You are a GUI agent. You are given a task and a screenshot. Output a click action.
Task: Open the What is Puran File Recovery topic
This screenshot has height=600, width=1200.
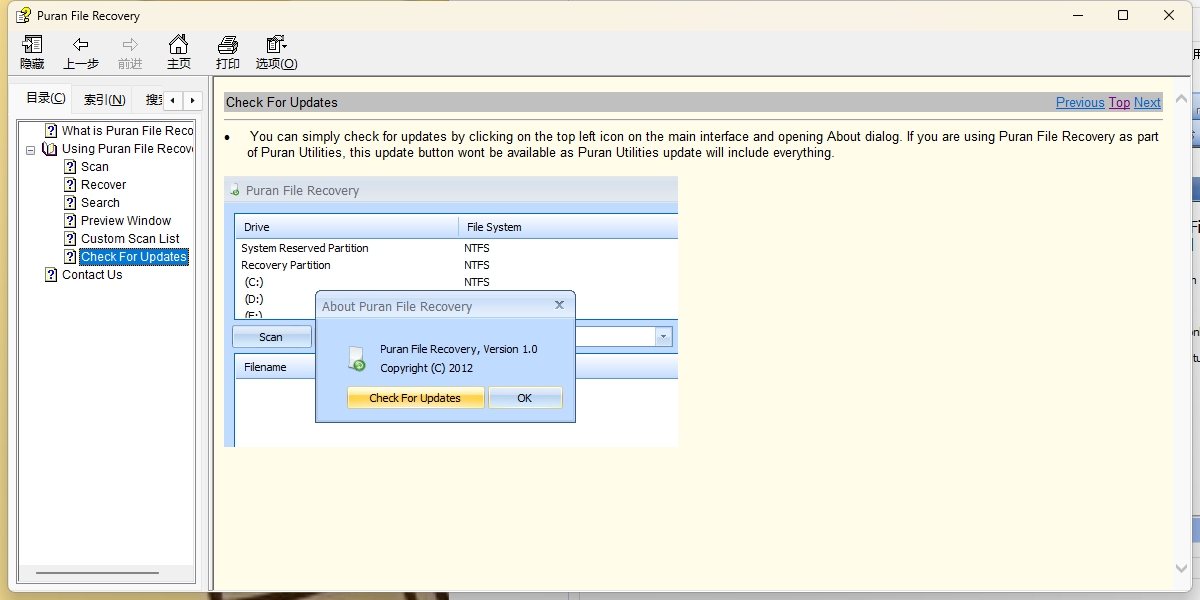point(127,131)
